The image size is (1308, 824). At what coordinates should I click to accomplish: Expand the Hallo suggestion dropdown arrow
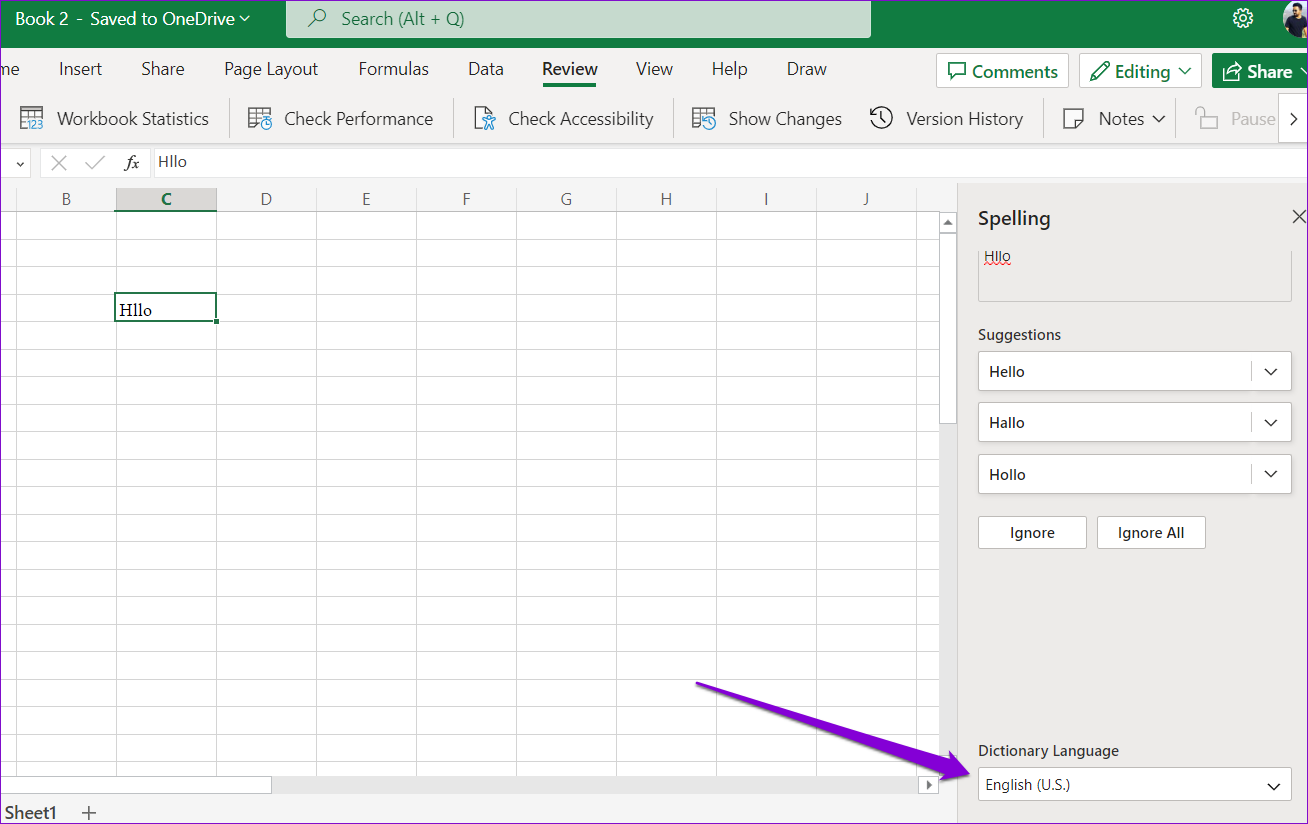(1271, 422)
